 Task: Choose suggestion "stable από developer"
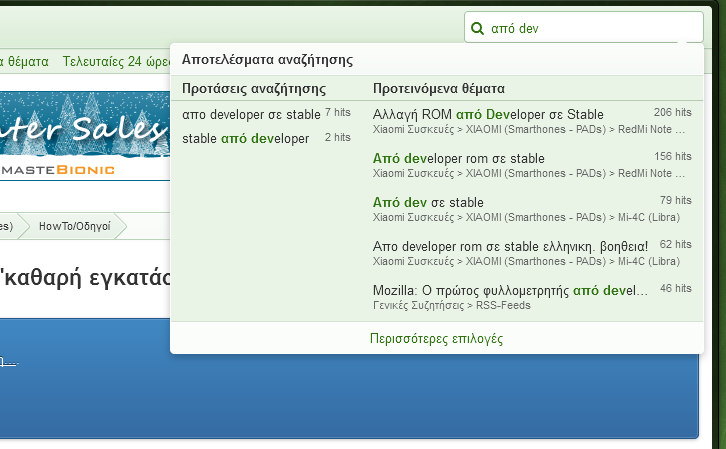click(x=246, y=138)
